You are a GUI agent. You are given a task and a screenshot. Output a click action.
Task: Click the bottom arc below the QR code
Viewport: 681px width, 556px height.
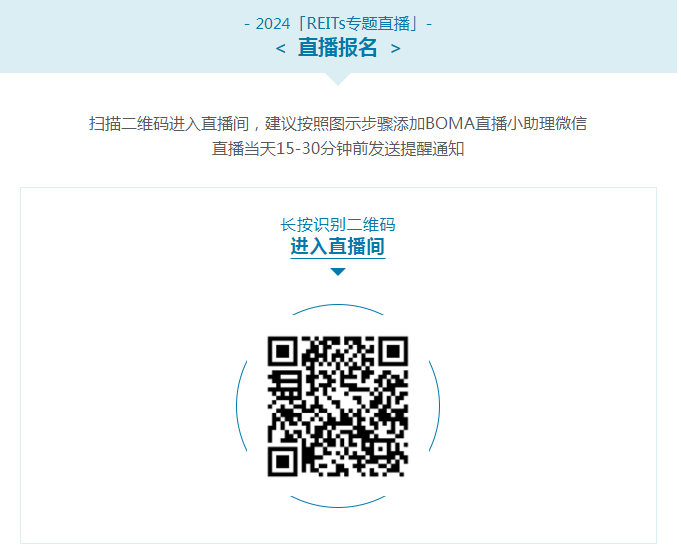338,502
